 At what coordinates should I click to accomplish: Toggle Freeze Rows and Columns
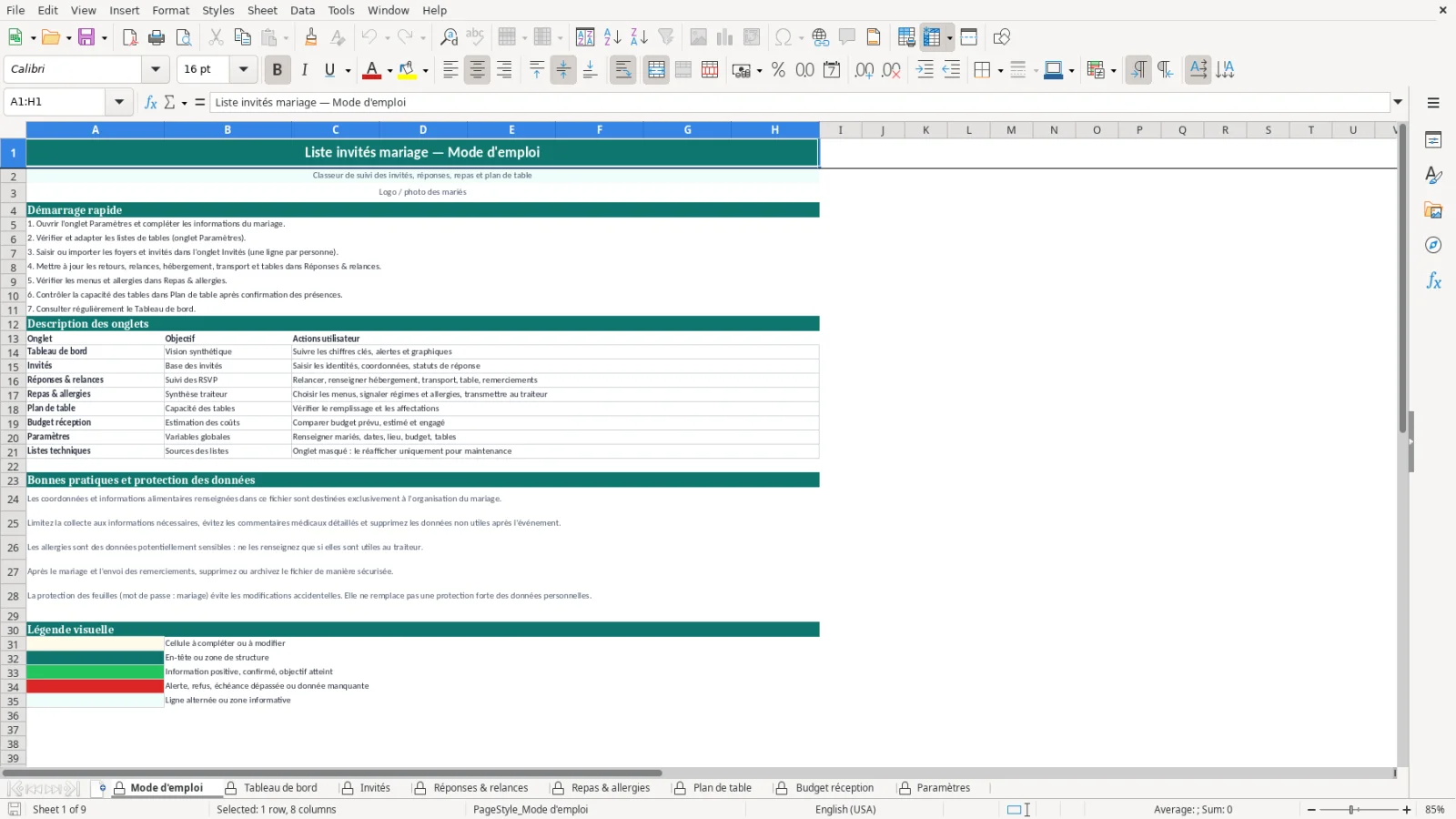pos(932,37)
